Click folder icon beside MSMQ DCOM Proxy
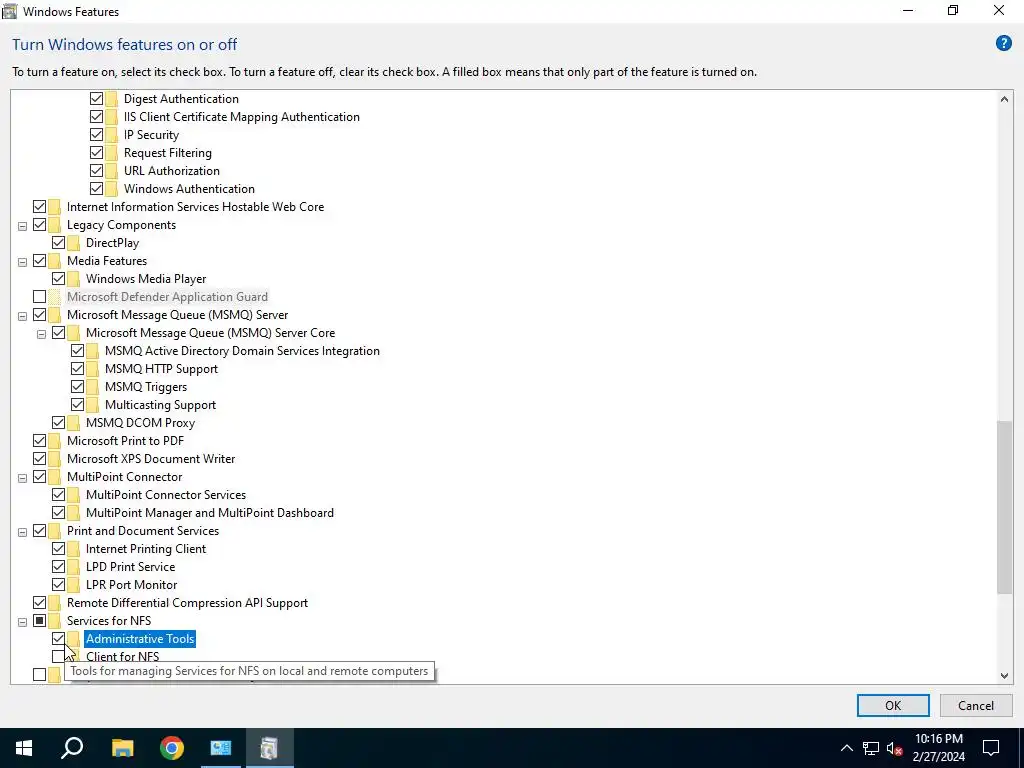1024x768 pixels. (74, 423)
